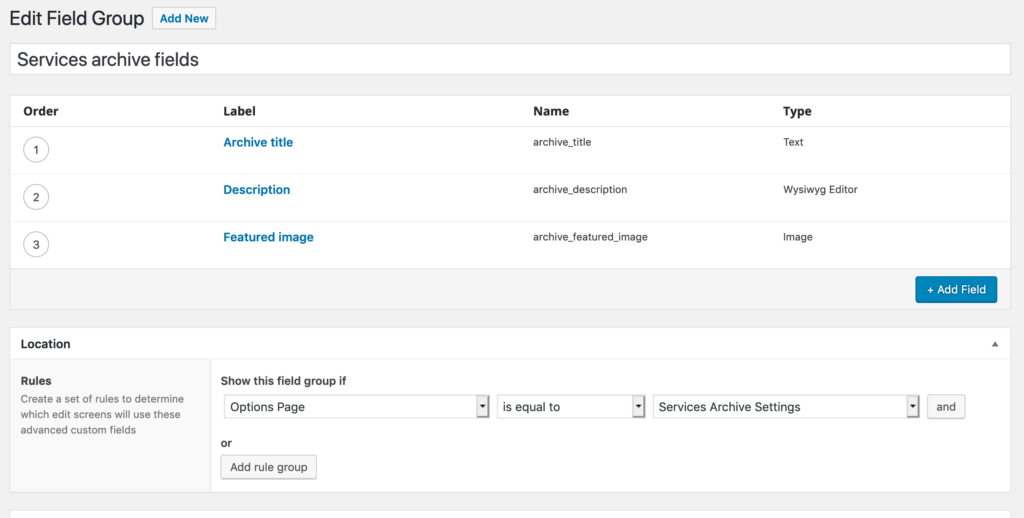Open the Options Page rule dropdown
Image resolution: width=1024 pixels, height=518 pixels.
[x=357, y=407]
